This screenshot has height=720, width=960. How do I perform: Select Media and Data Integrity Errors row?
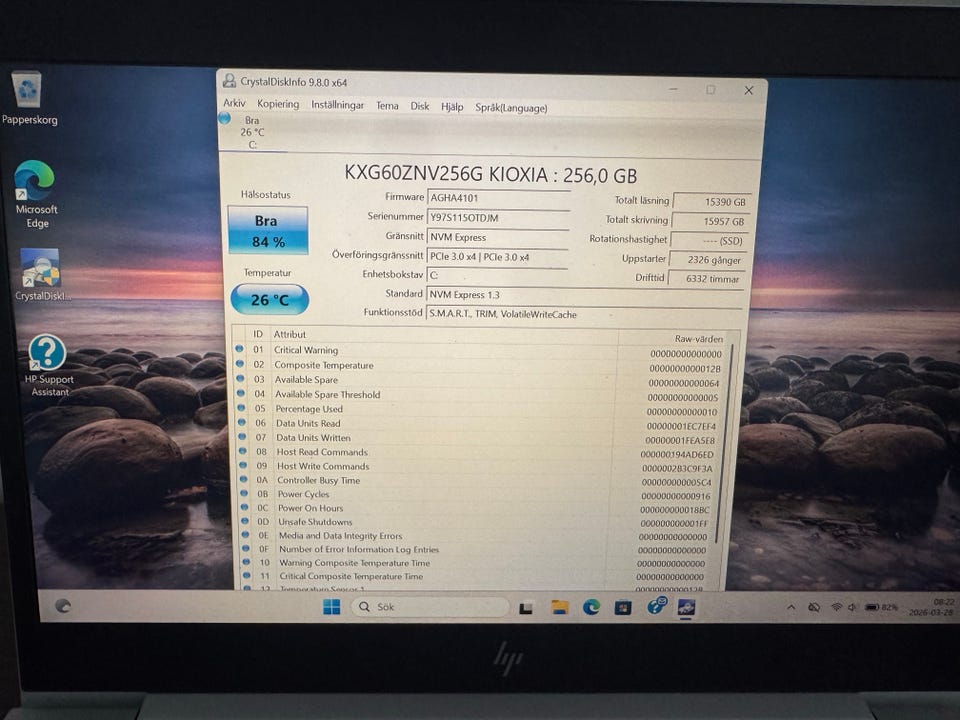[479, 535]
